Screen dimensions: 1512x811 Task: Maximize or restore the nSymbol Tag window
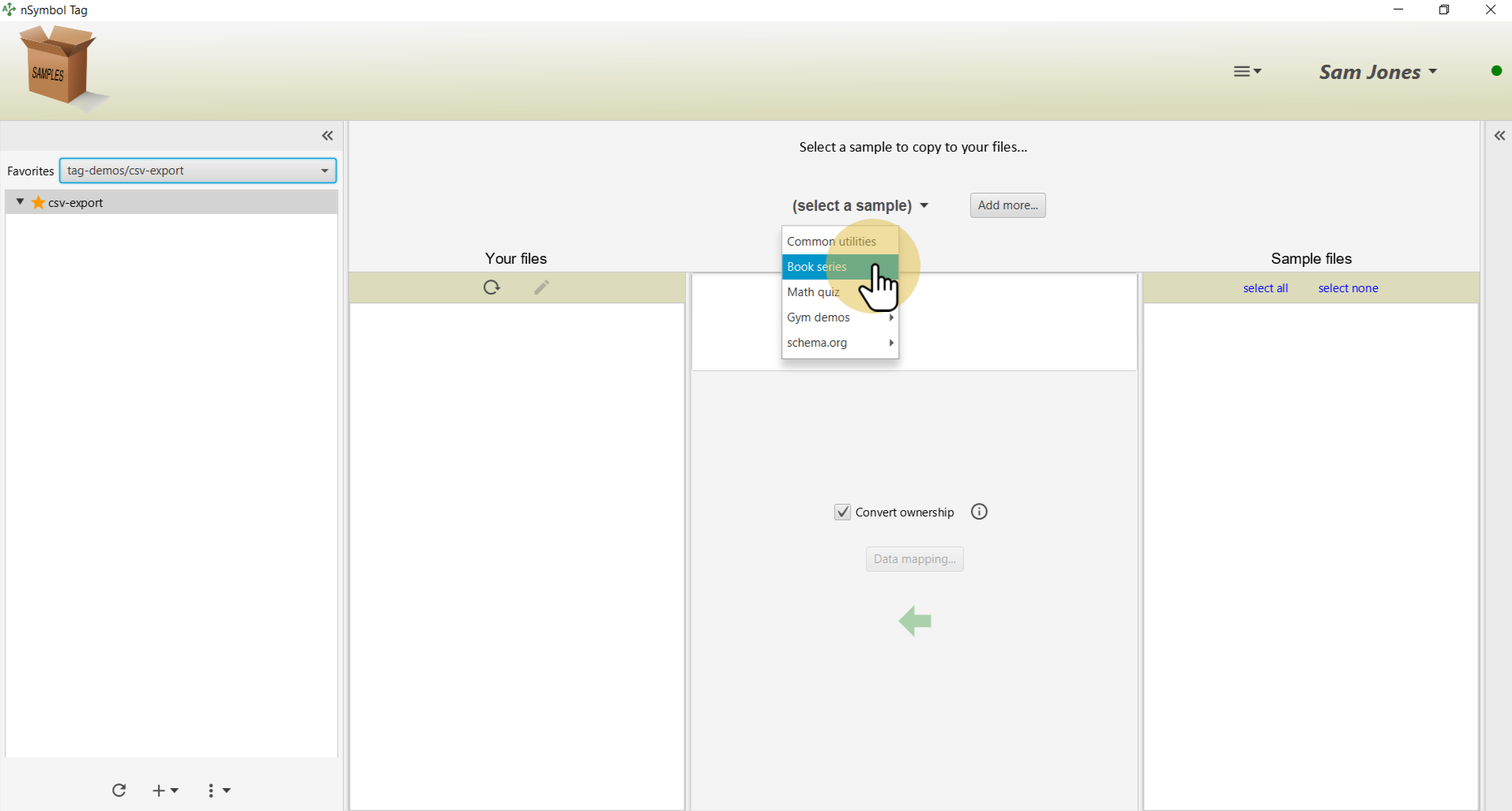tap(1444, 9)
